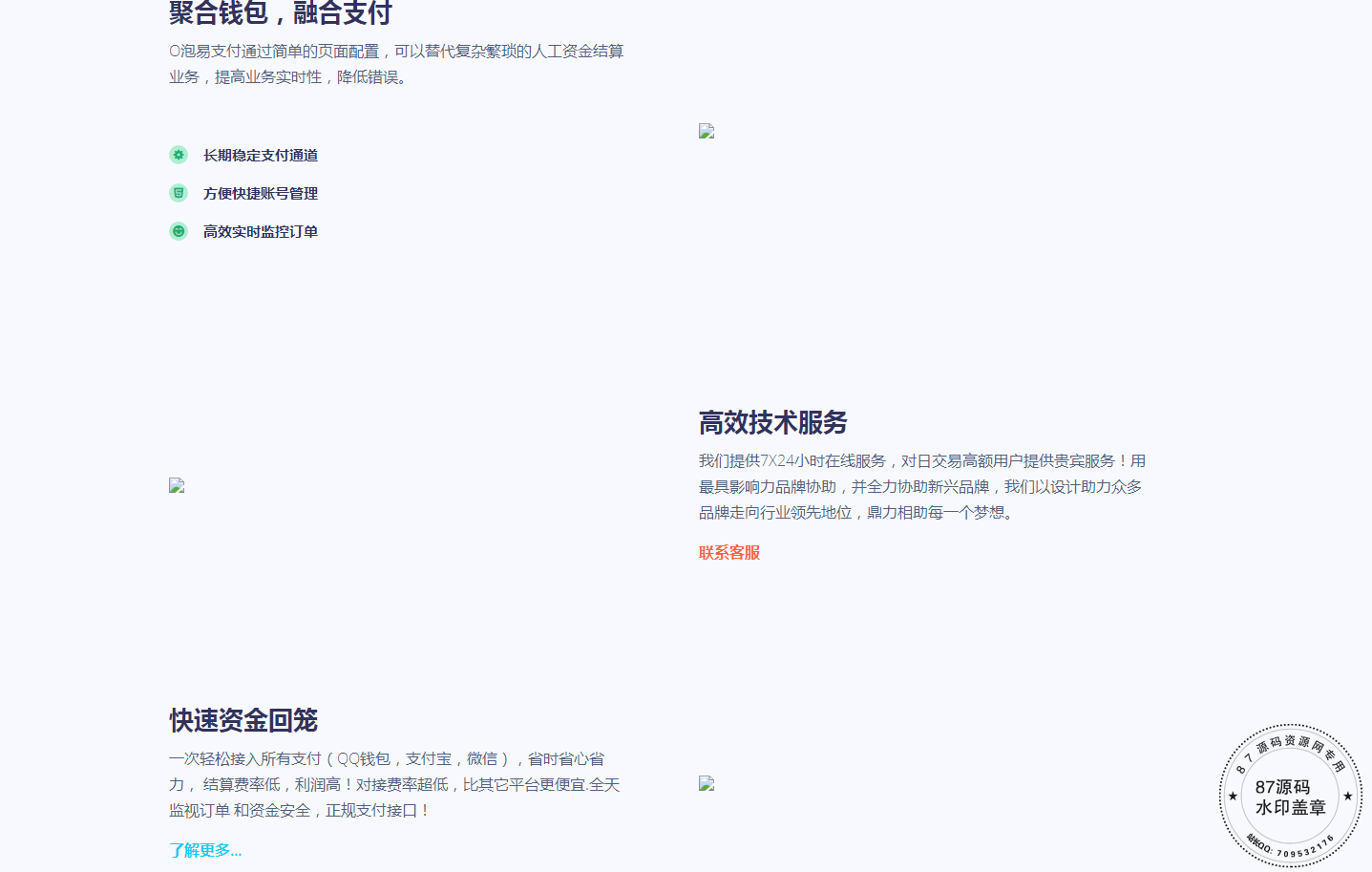Select the 长期稳定支付通道 feature text
The width and height of the screenshot is (1372, 872).
pyautogui.click(x=261, y=155)
